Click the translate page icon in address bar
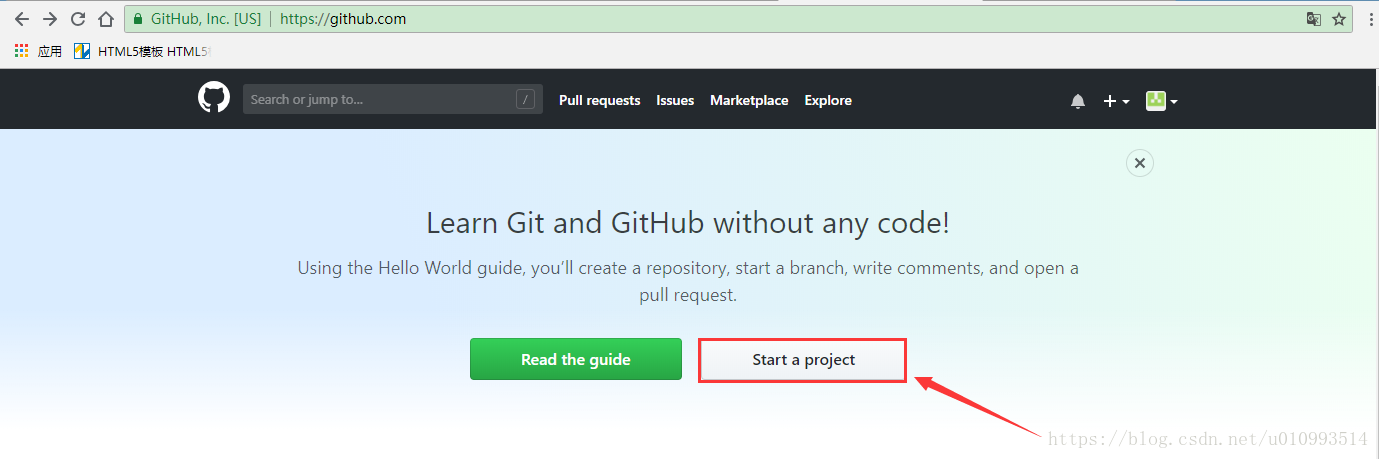 click(1314, 19)
